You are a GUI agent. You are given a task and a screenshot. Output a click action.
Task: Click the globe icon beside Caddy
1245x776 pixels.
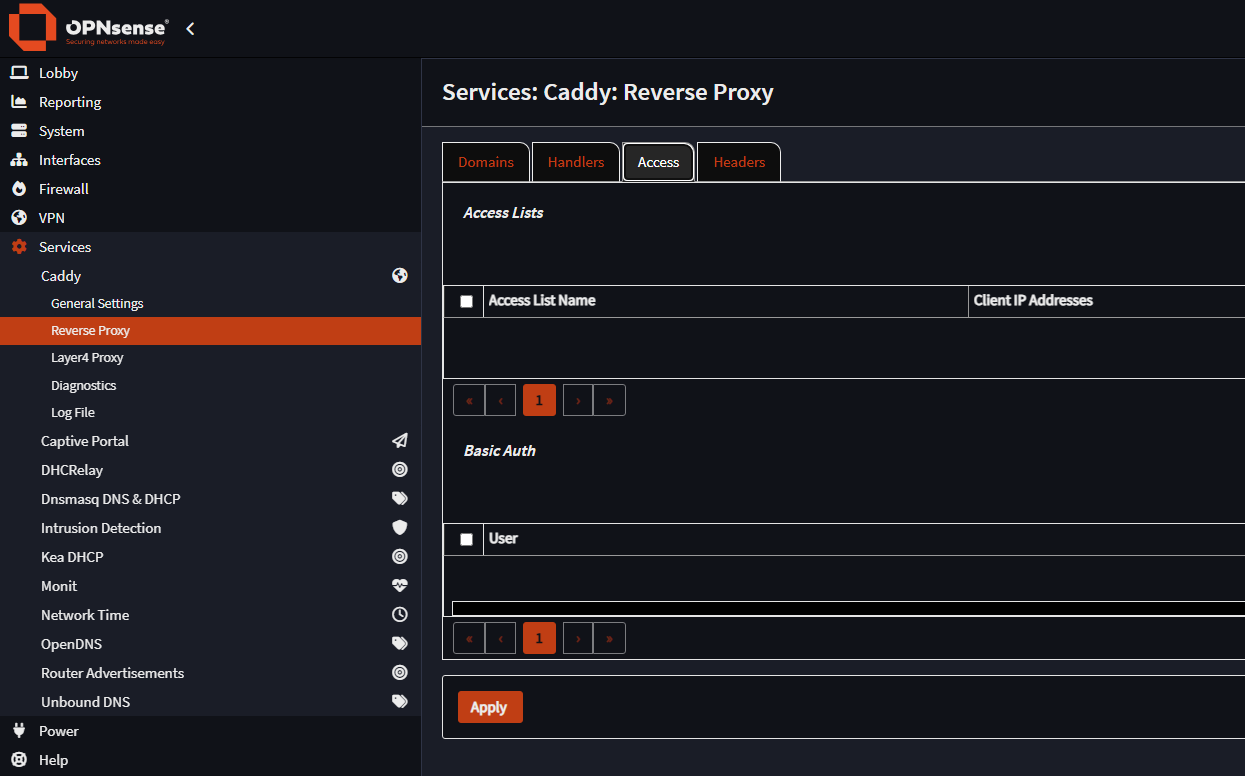point(400,276)
